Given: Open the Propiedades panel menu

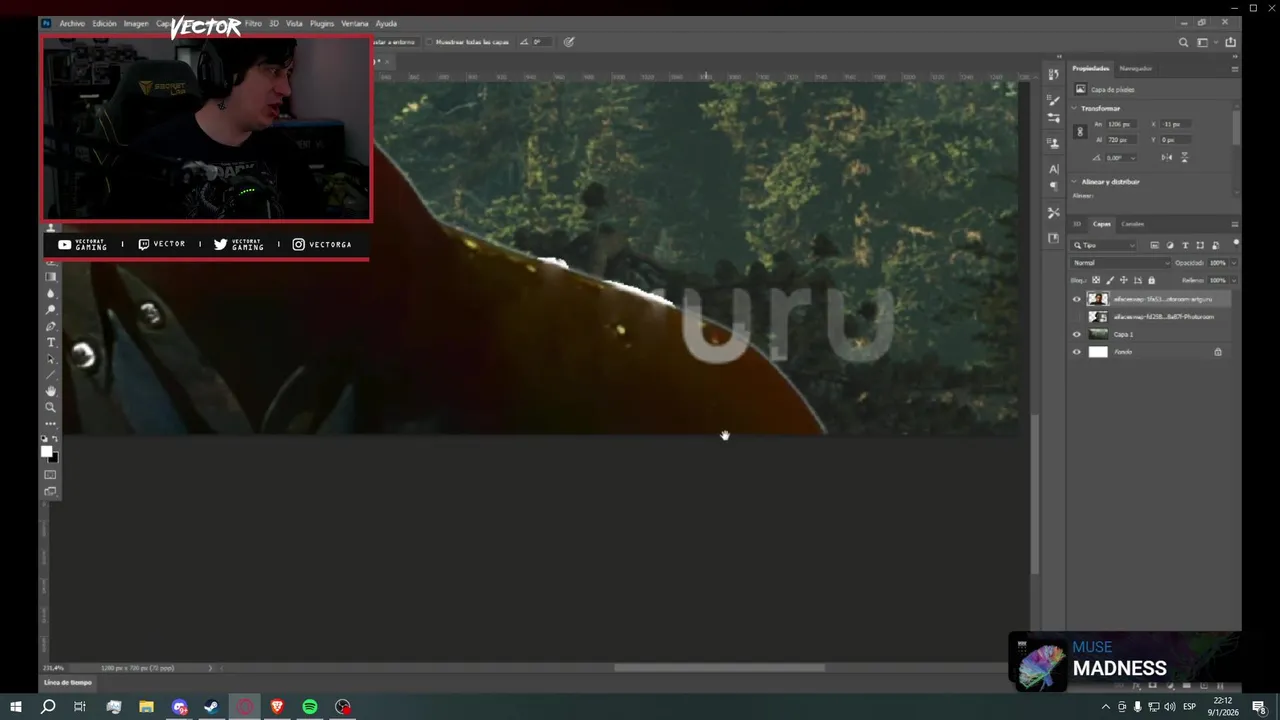Looking at the screenshot, I should click(x=1235, y=69).
